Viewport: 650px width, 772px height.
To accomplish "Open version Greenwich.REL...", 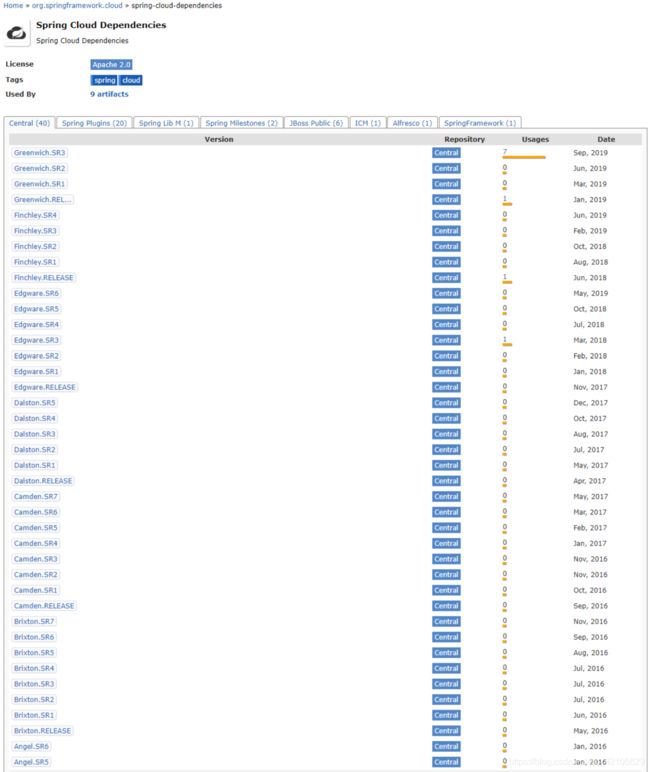I will click(43, 199).
